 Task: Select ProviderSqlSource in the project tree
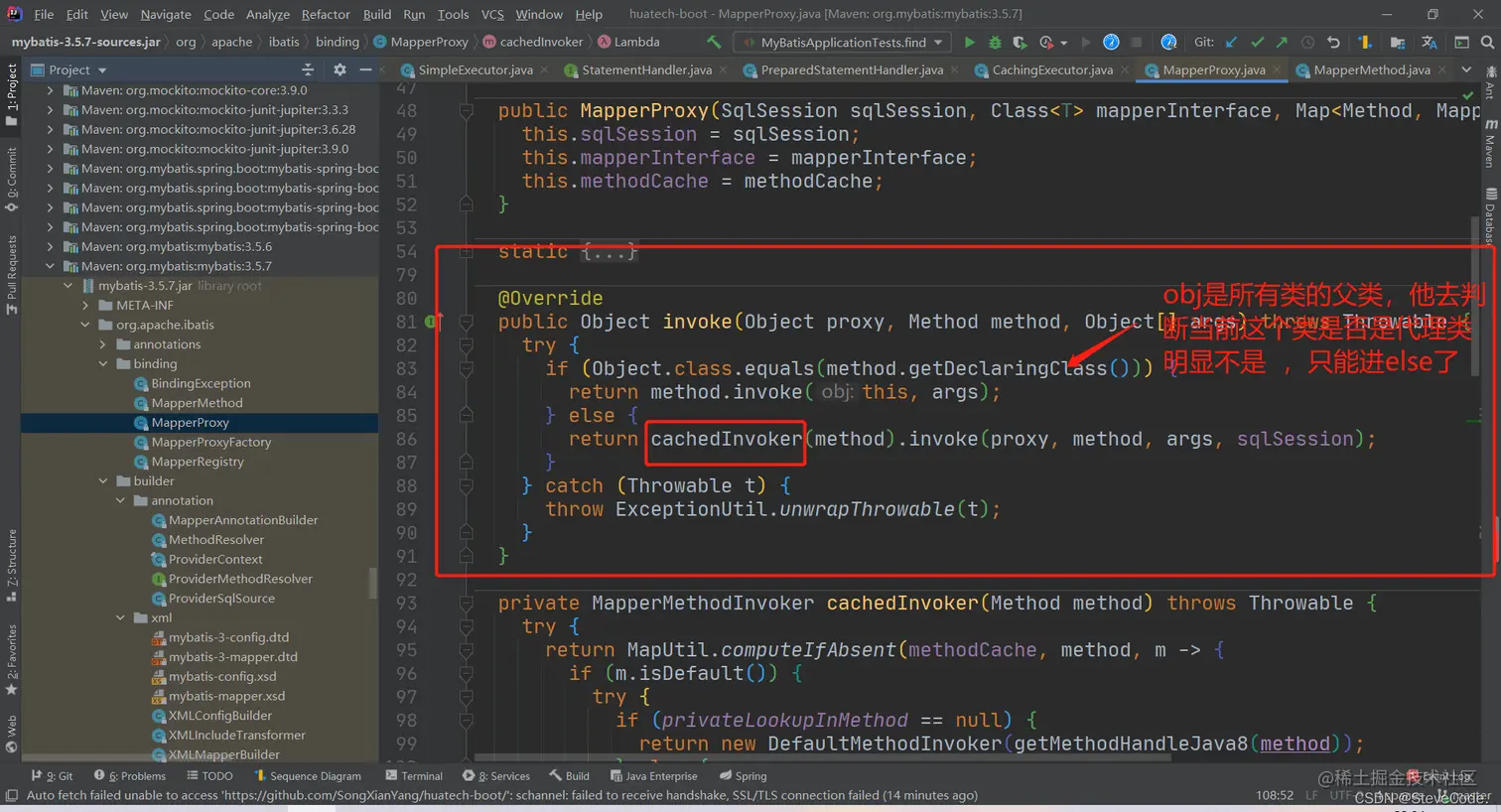(220, 599)
